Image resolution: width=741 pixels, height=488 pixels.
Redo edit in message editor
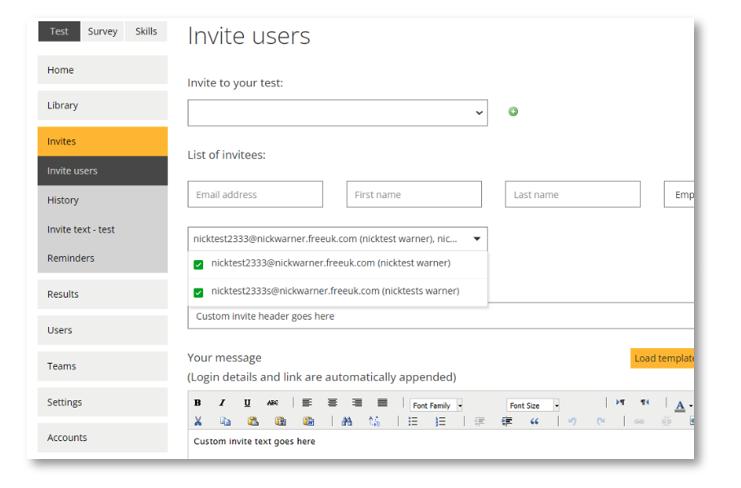point(600,421)
